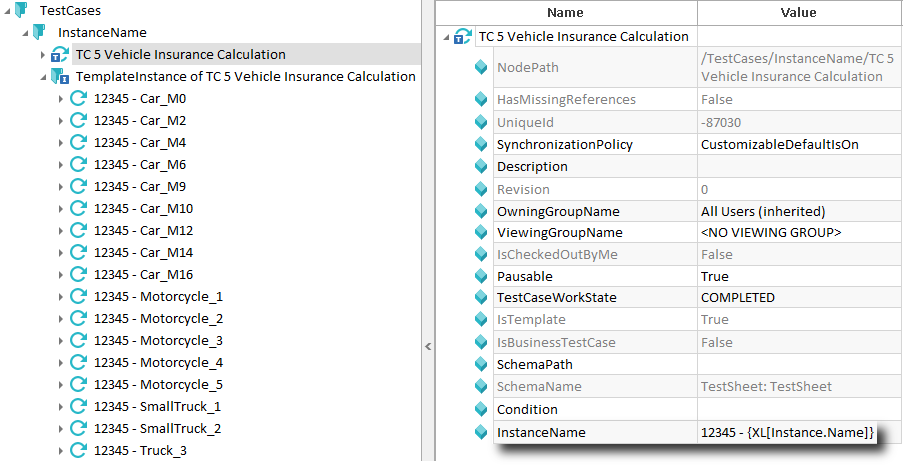Select the 12345 - SmallTruck_2 tree item

157,429
